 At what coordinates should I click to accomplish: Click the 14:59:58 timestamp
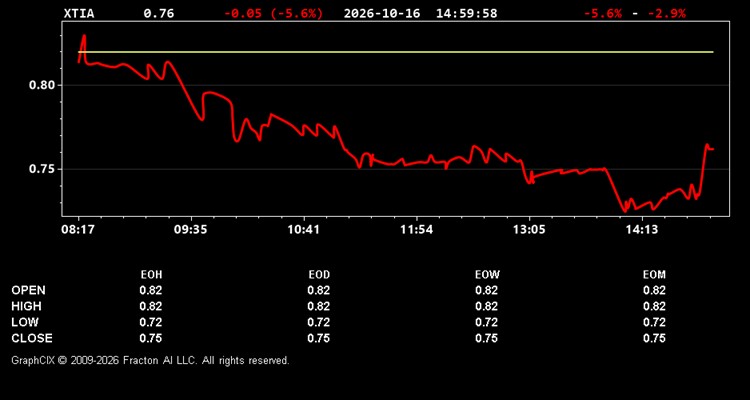click(x=466, y=13)
